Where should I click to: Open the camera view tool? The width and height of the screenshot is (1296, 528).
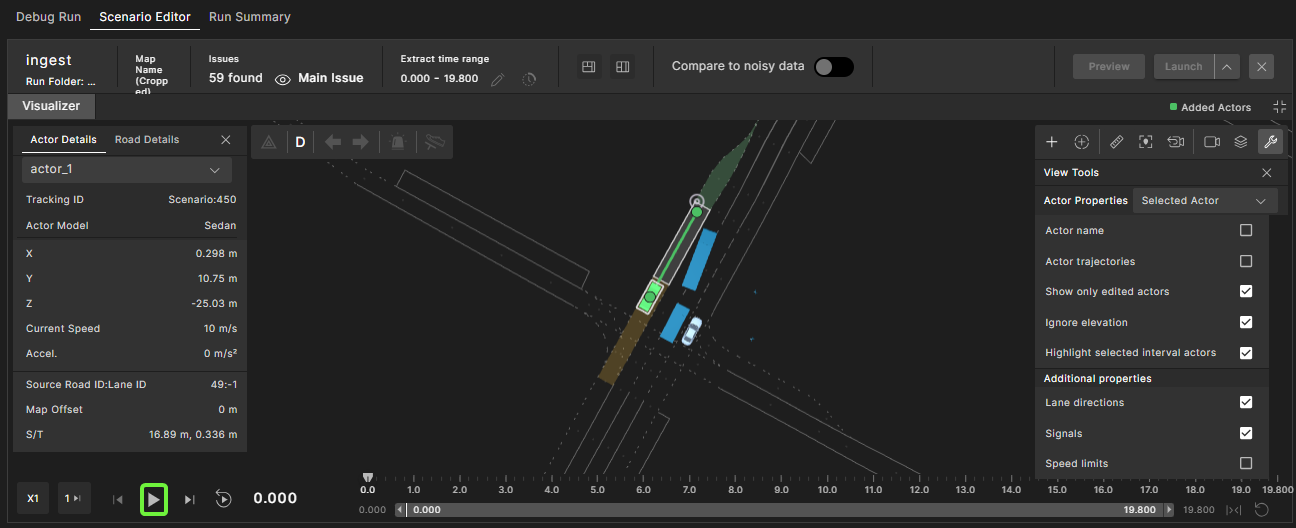click(1212, 142)
